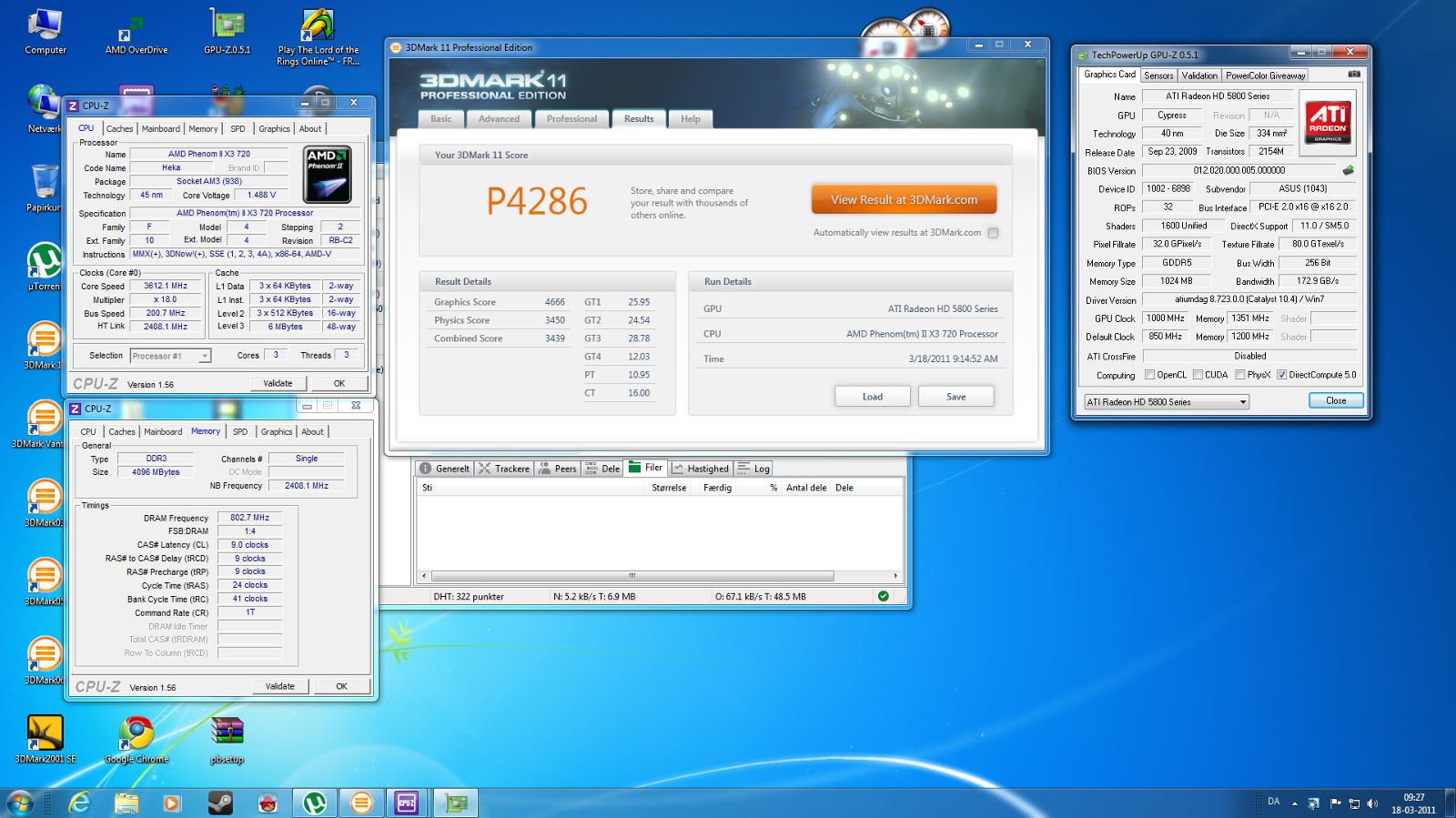Sort by the Størrelse column in µTorrent
The width and height of the screenshot is (1456, 818).
[669, 488]
